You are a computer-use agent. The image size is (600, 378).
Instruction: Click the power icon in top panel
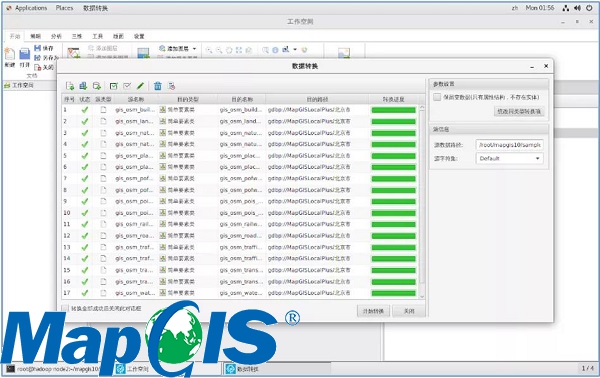(x=589, y=8)
